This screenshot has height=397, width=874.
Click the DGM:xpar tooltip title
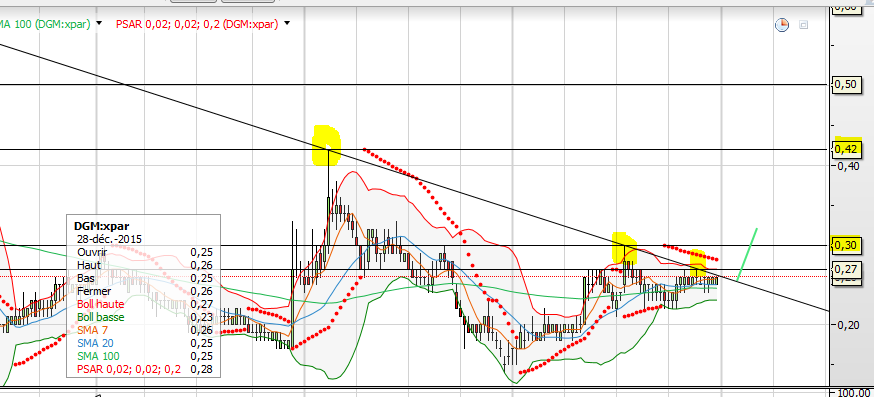[101, 226]
